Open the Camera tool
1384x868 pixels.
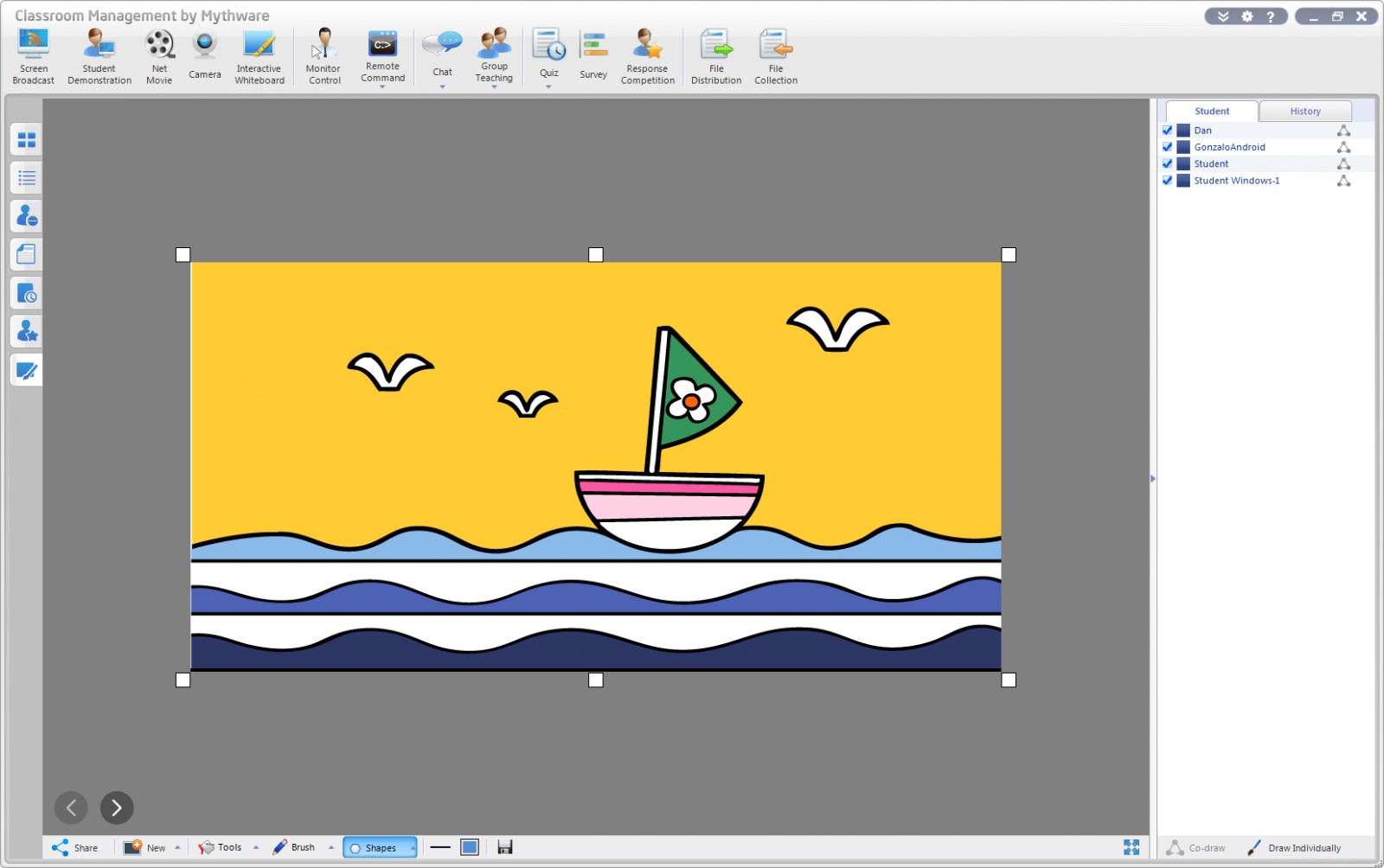[x=204, y=52]
